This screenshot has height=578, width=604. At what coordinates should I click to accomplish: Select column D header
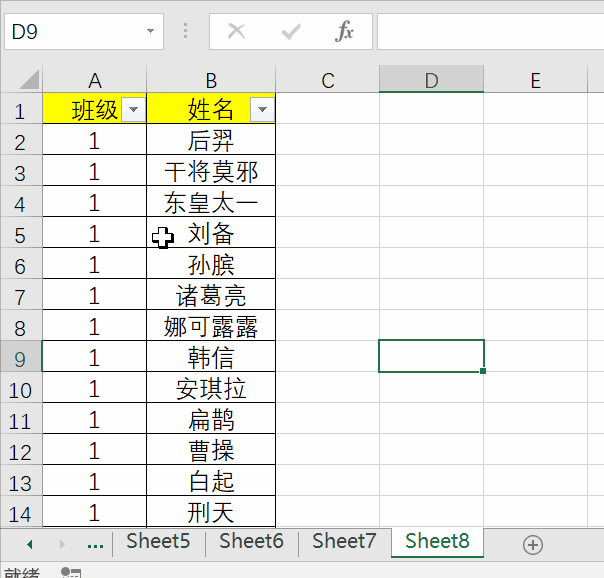click(431, 80)
